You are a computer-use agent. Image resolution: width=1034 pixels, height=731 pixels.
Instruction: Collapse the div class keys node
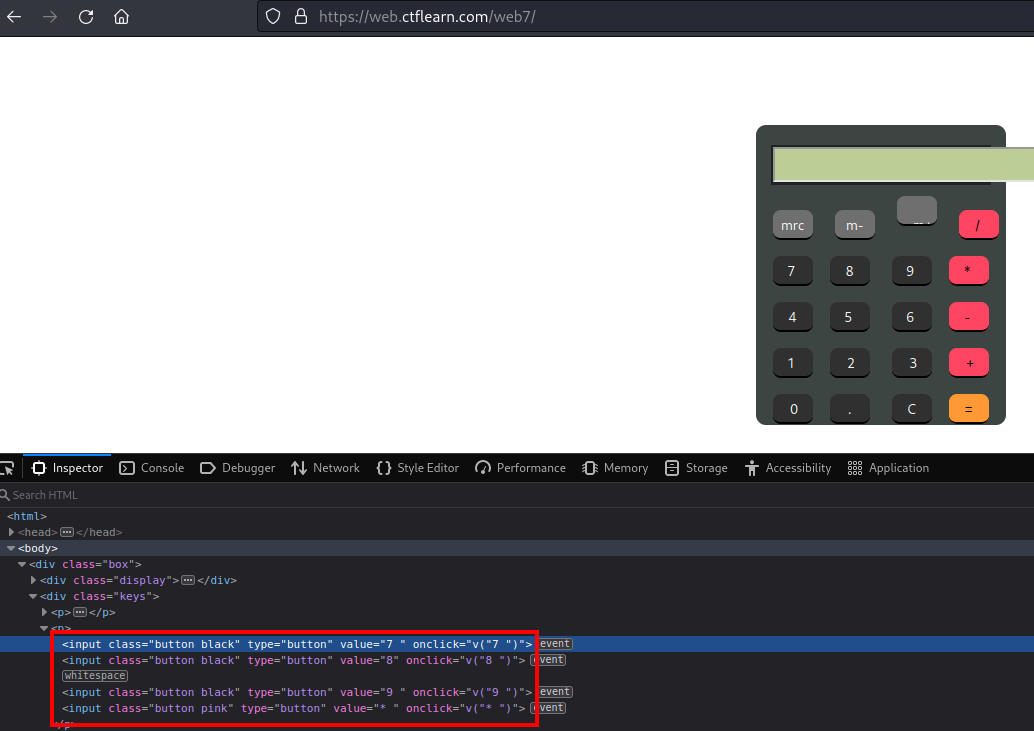(34, 596)
